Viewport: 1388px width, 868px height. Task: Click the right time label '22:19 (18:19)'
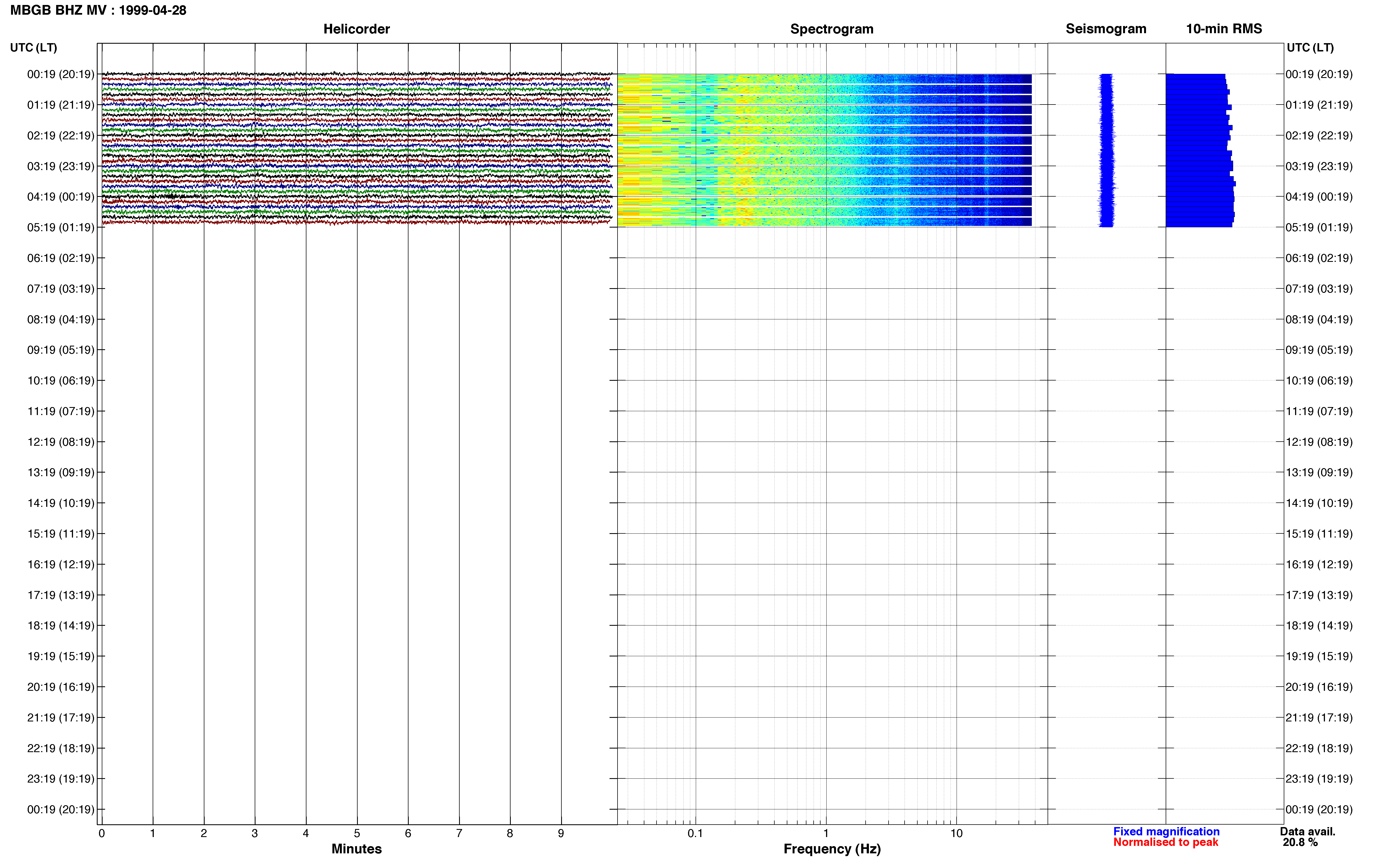(x=1319, y=749)
